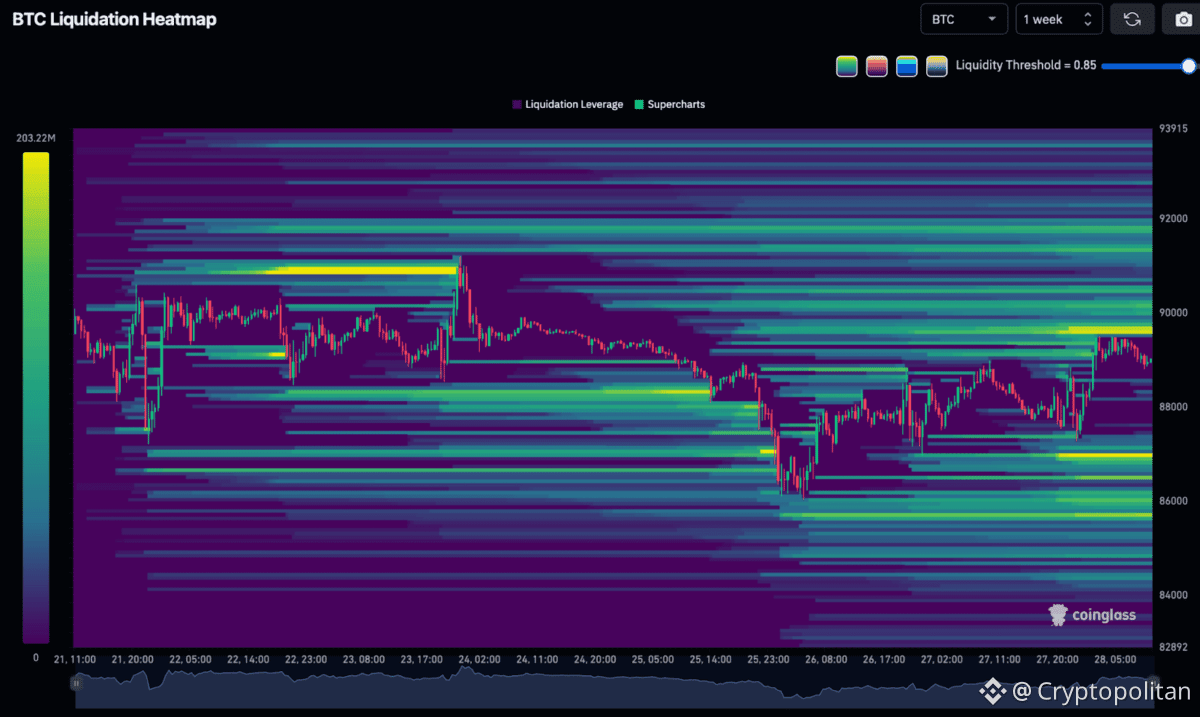This screenshot has width=1200, height=717.
Task: Click the refresh chart icon
Action: 1132,19
